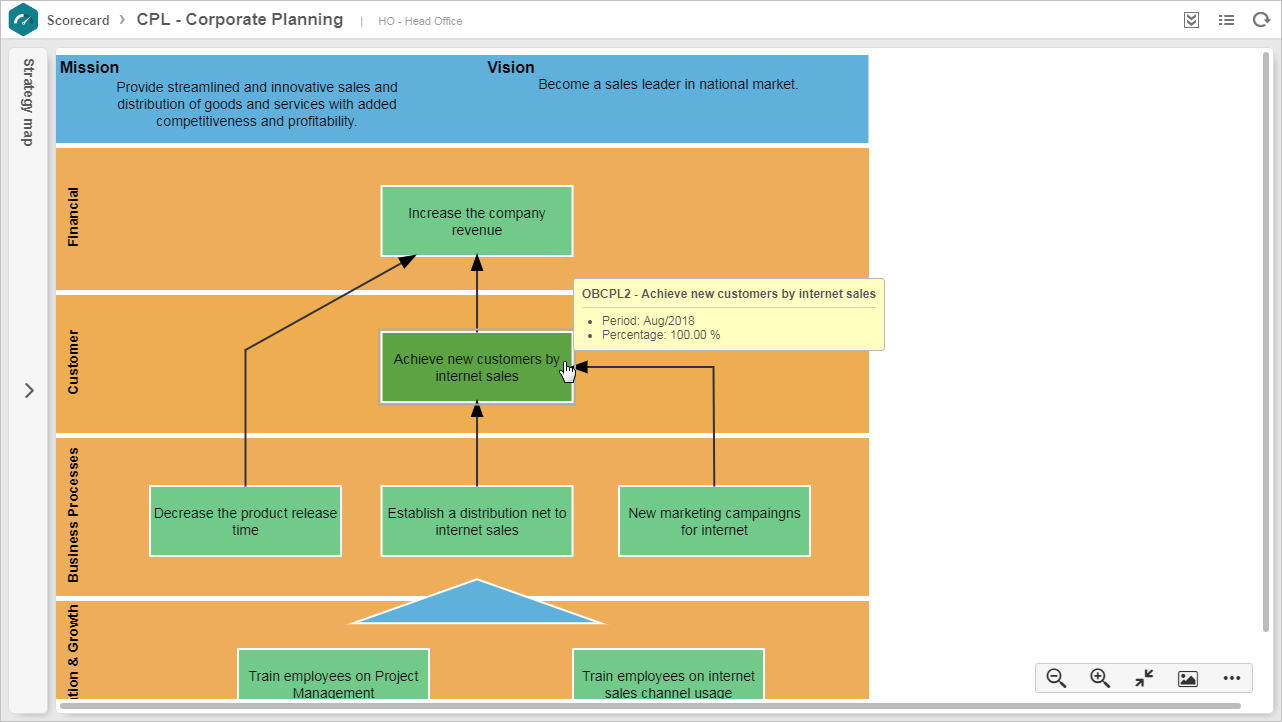
Task: Click the vertical scrollbar of the map
Action: 1268,340
